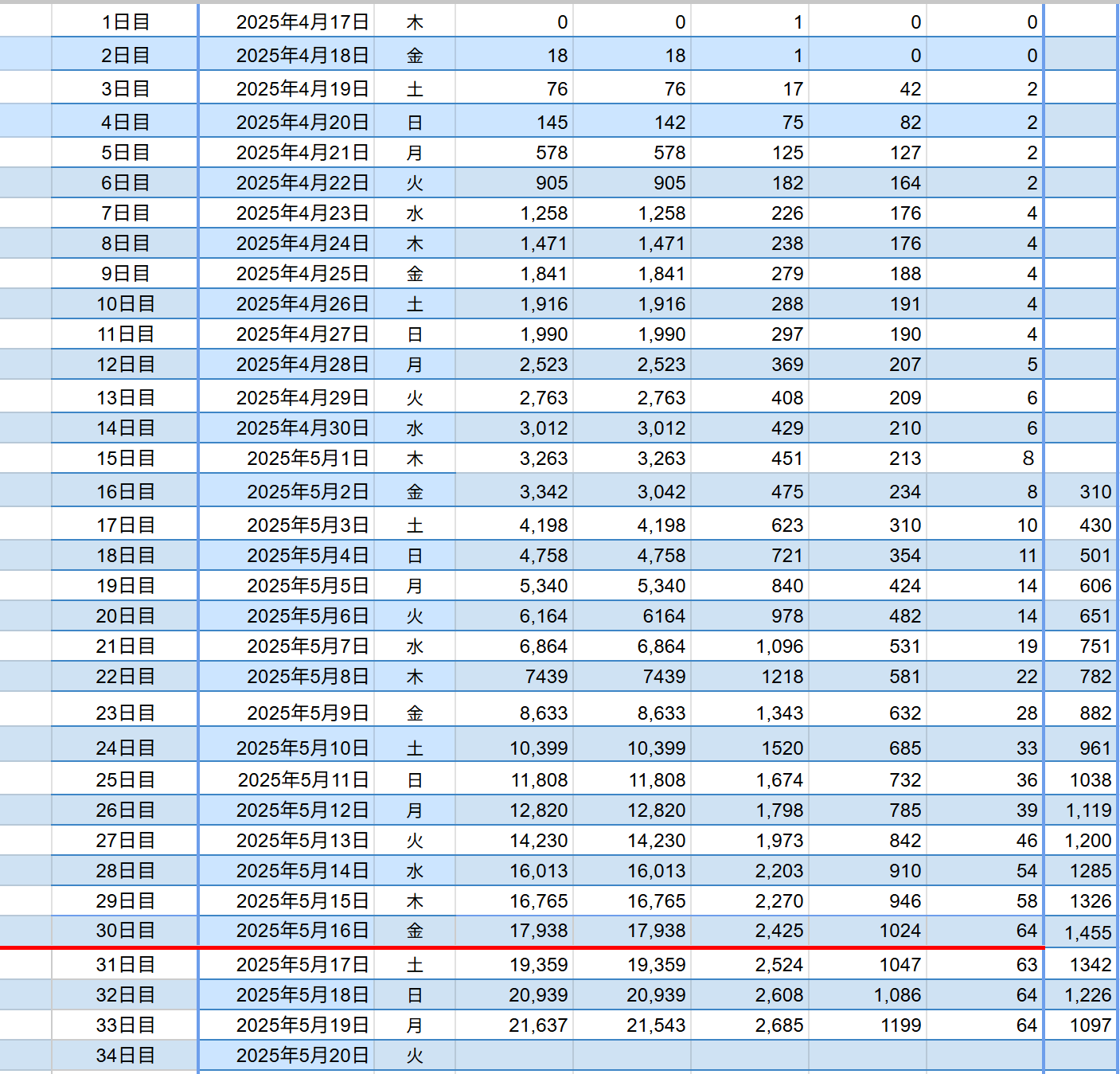1120x1074 pixels.
Task: Select the weekday cell for 2025年5月17日
Action: pyautogui.click(x=415, y=965)
